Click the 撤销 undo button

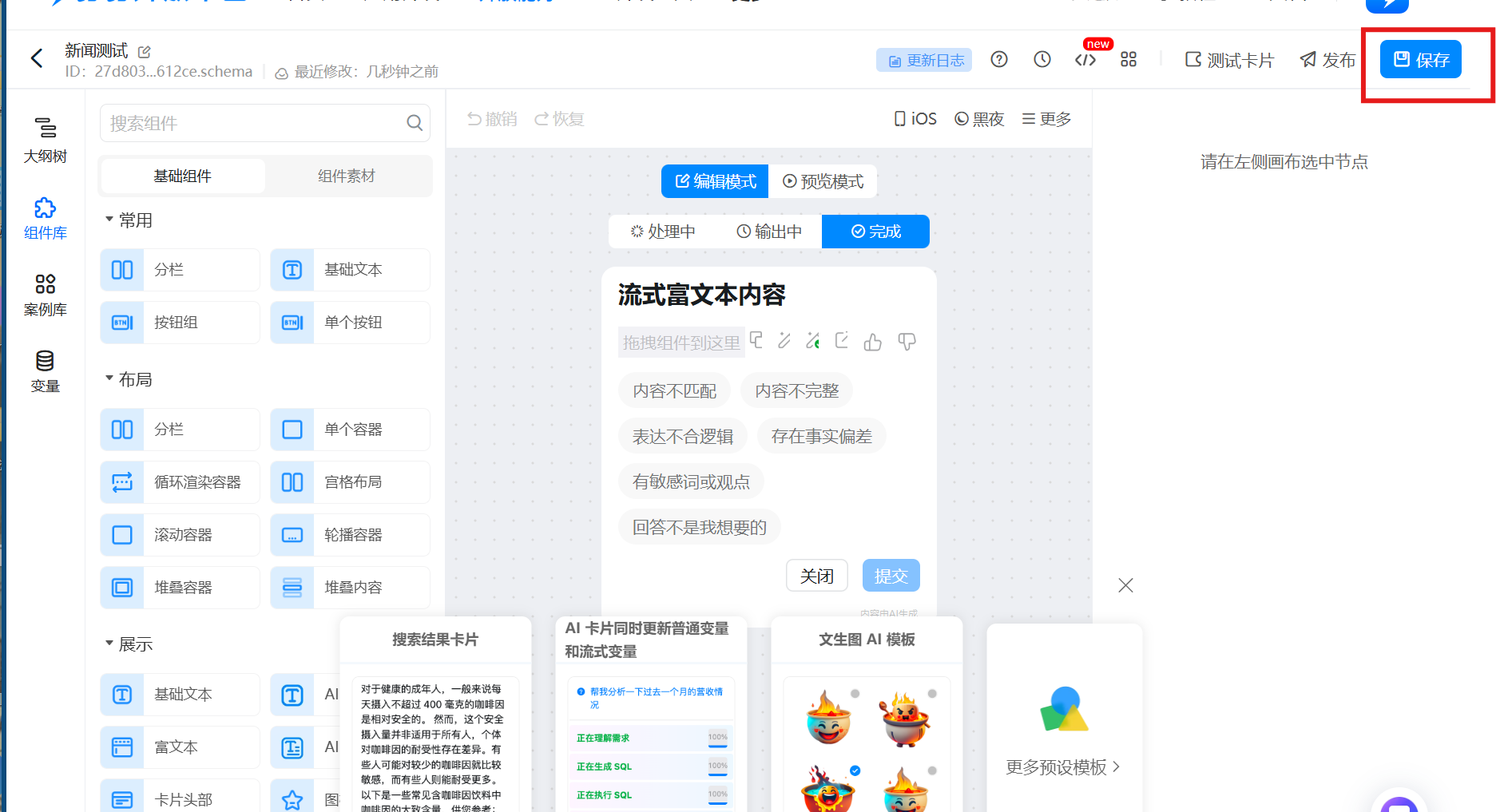[492, 119]
